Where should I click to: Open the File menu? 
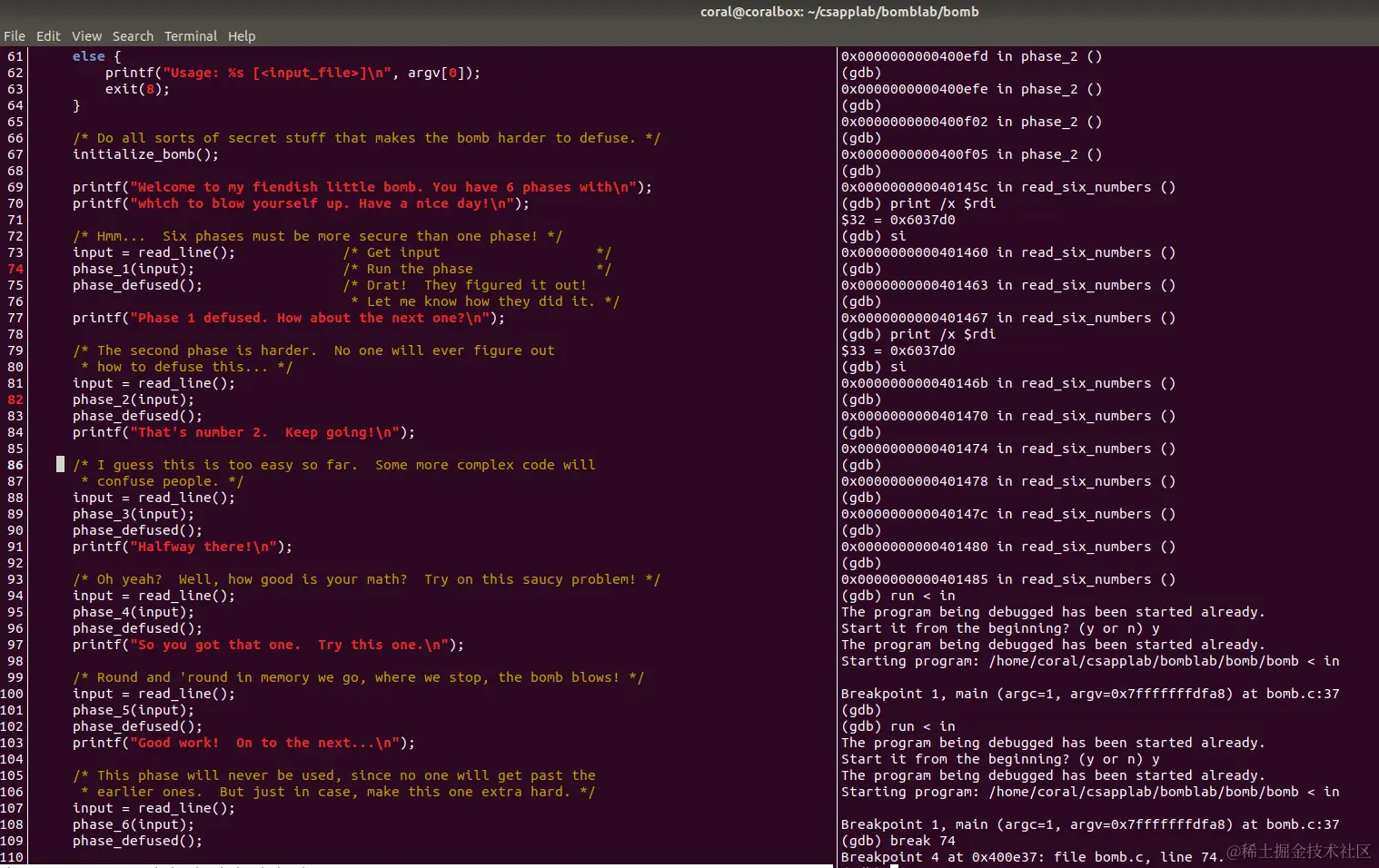pos(15,36)
